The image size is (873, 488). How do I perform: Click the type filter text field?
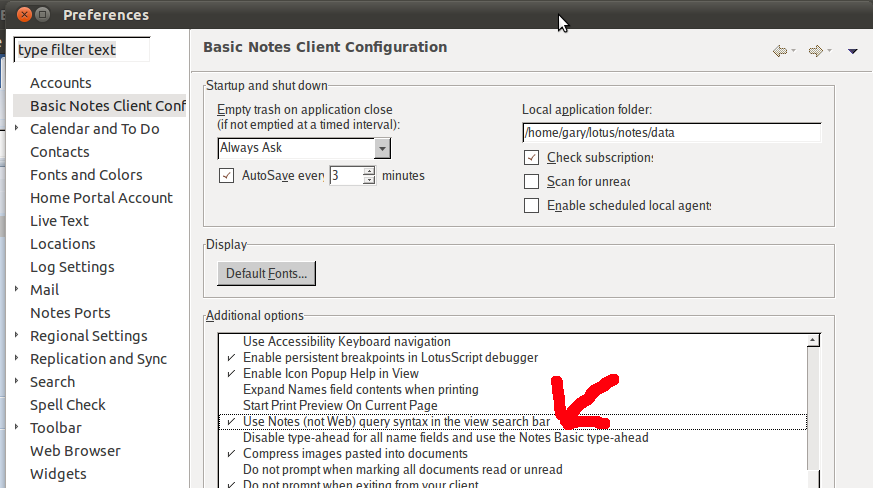pyautogui.click(x=82, y=50)
